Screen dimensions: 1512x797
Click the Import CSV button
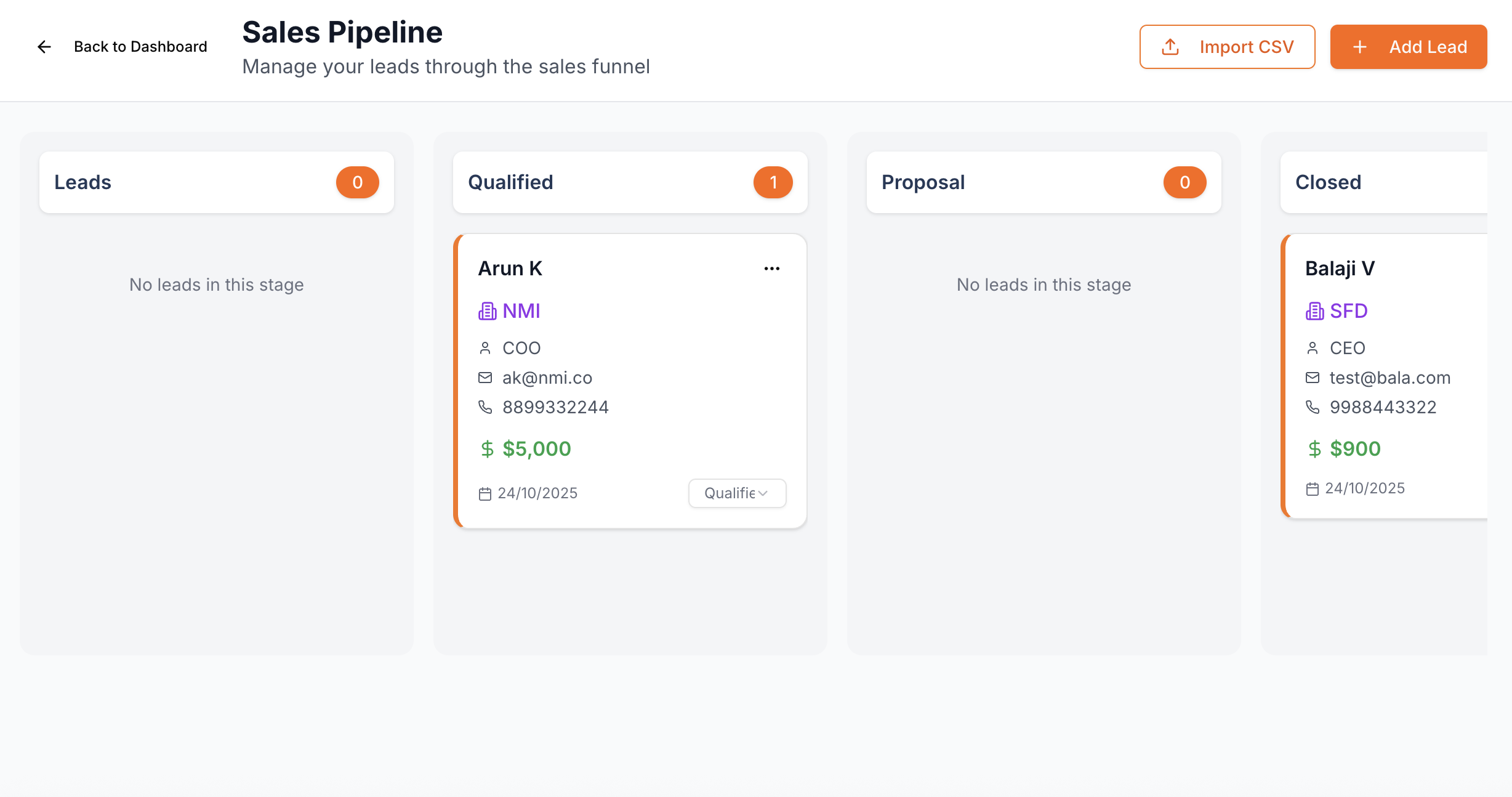pyautogui.click(x=1227, y=47)
